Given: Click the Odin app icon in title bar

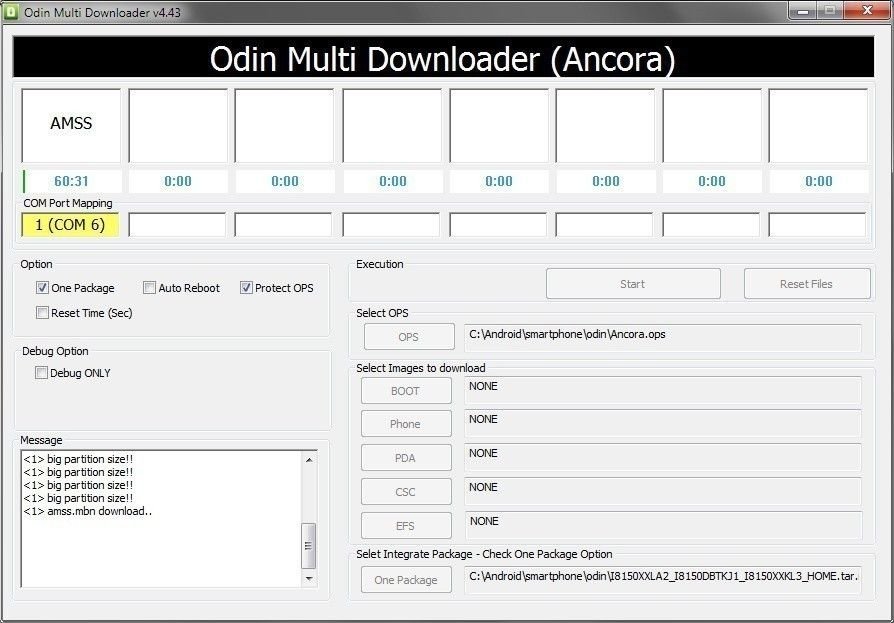Looking at the screenshot, I should pyautogui.click(x=11, y=11).
